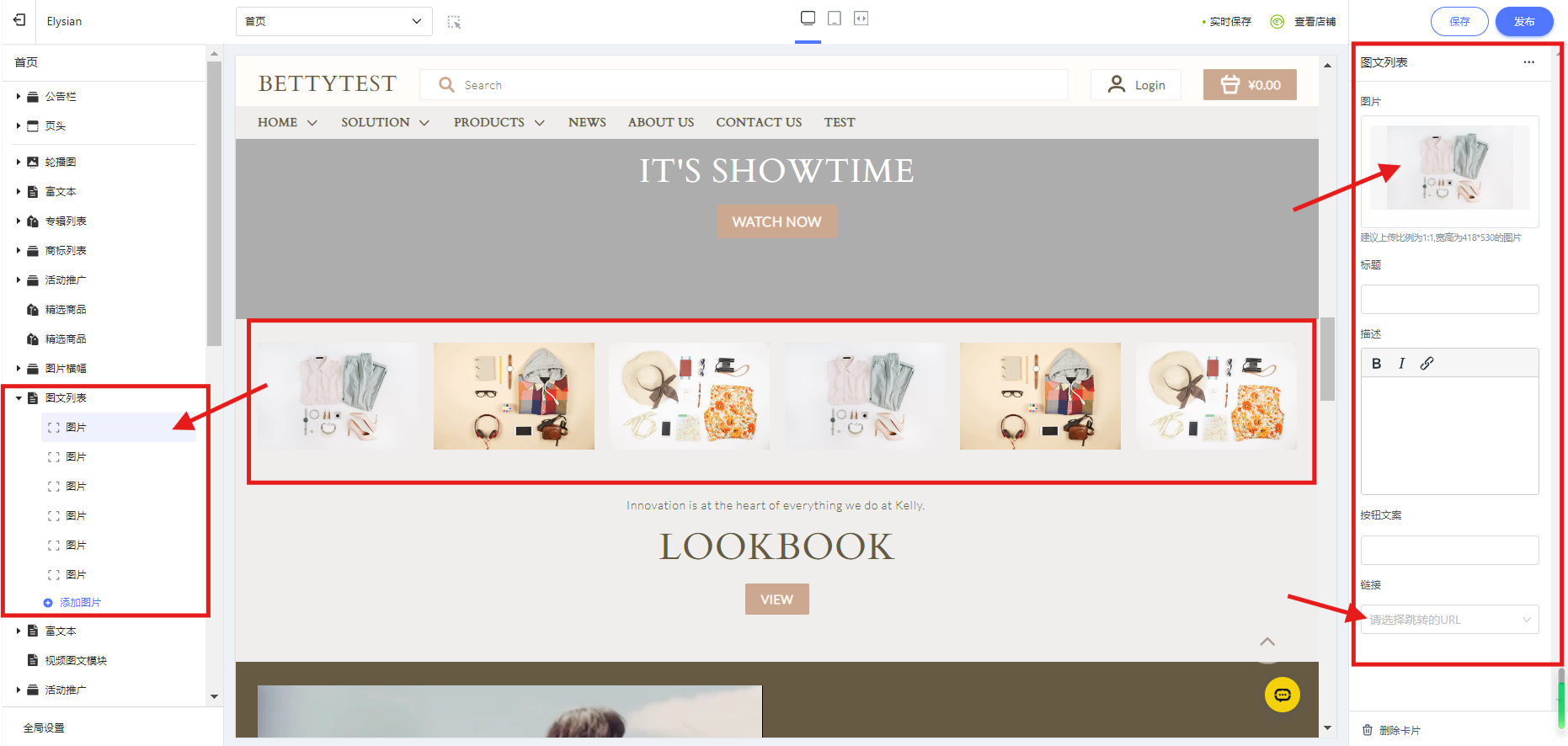
Task: Click the 标题 text input field
Action: point(1449,300)
